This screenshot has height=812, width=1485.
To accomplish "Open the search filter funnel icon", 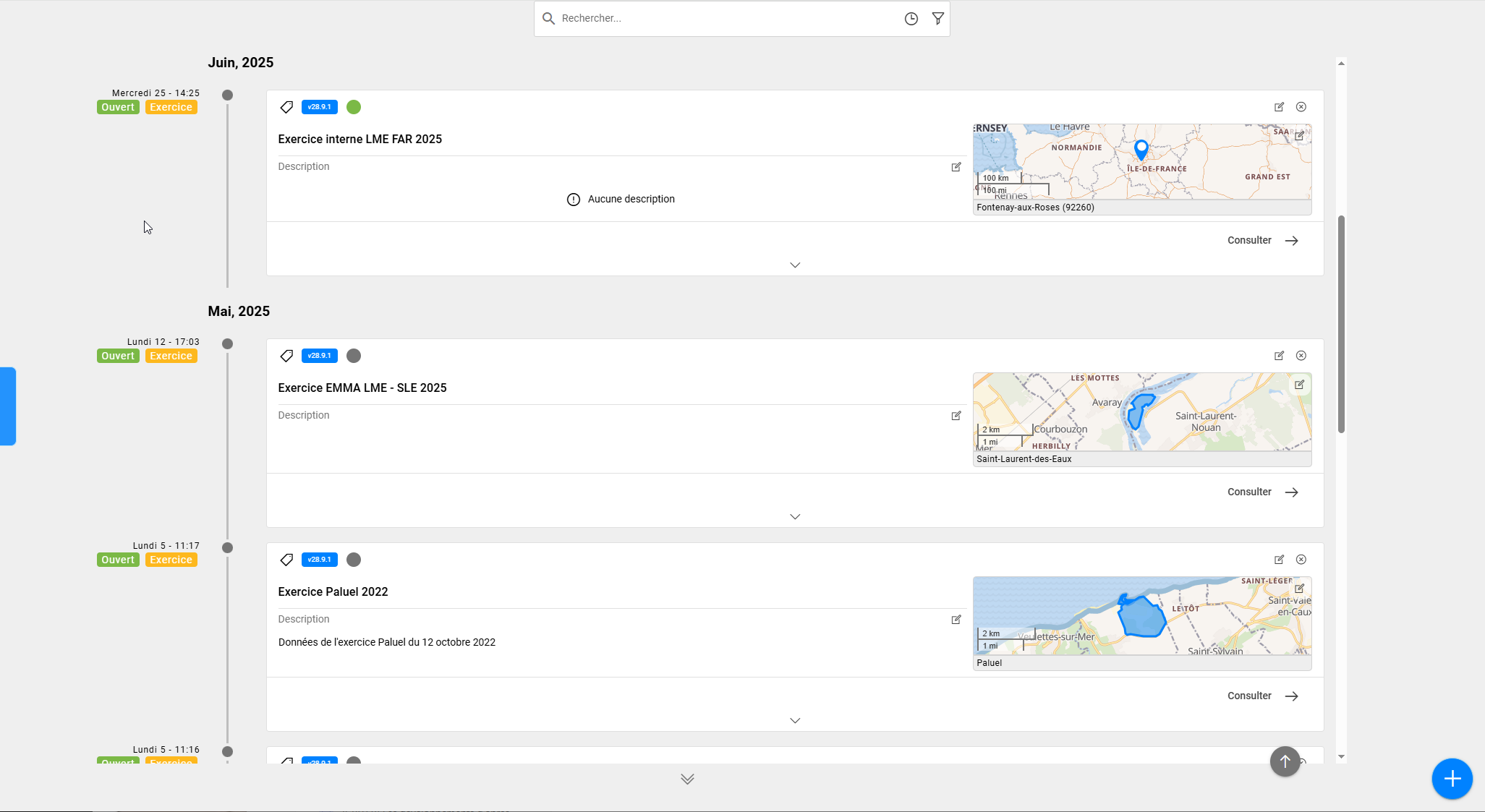I will click(937, 19).
